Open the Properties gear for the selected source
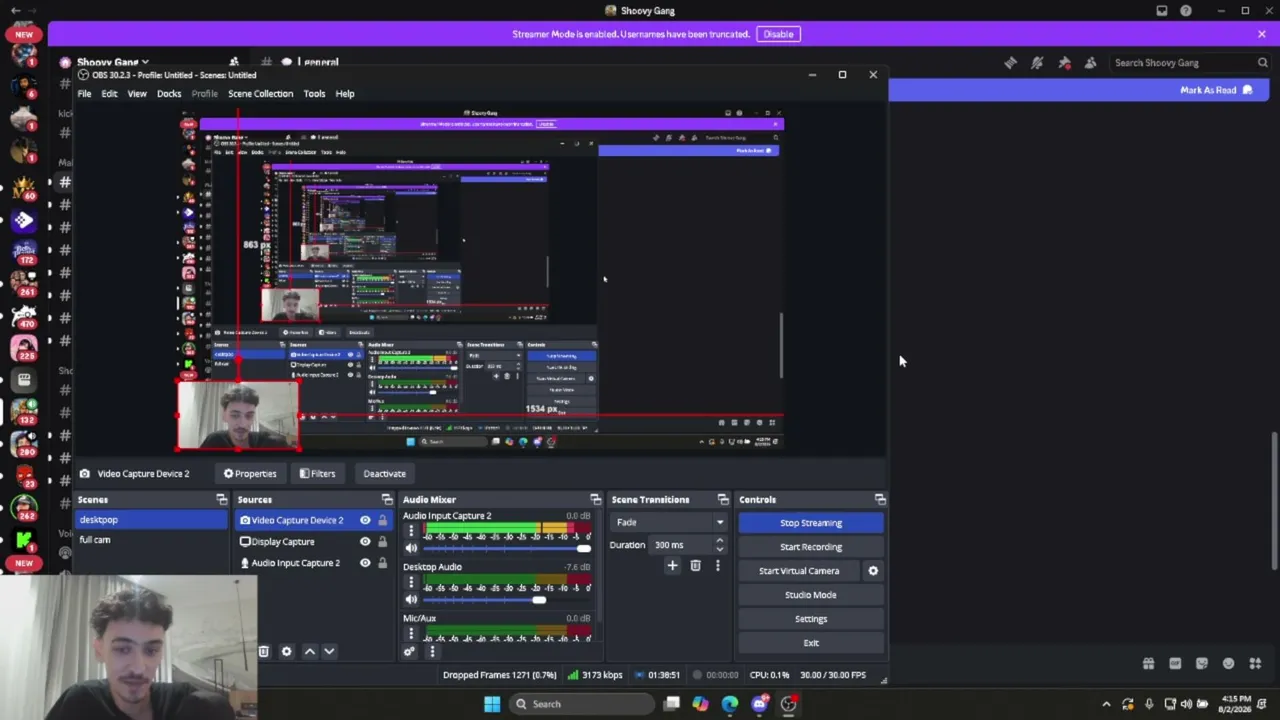This screenshot has height=720, width=1280. coord(250,474)
